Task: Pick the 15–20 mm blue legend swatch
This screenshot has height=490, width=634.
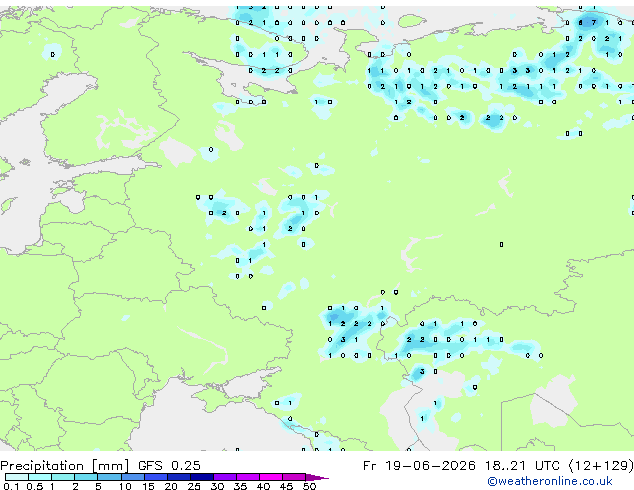Action: pos(155,477)
